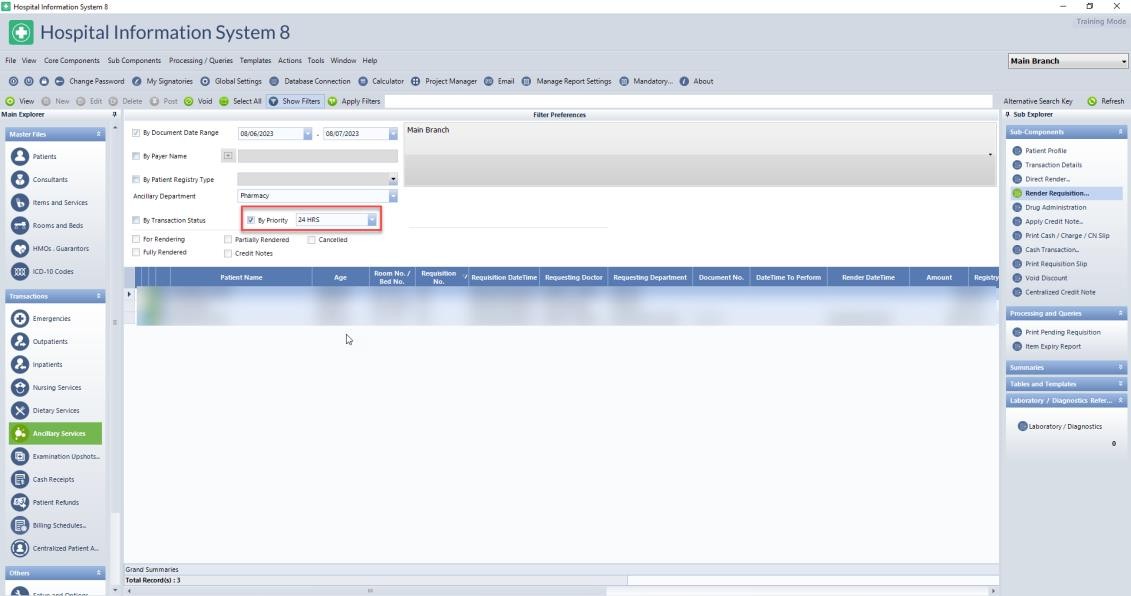Open the Calculator toolbar icon
1131x596 pixels.
click(x=365, y=81)
